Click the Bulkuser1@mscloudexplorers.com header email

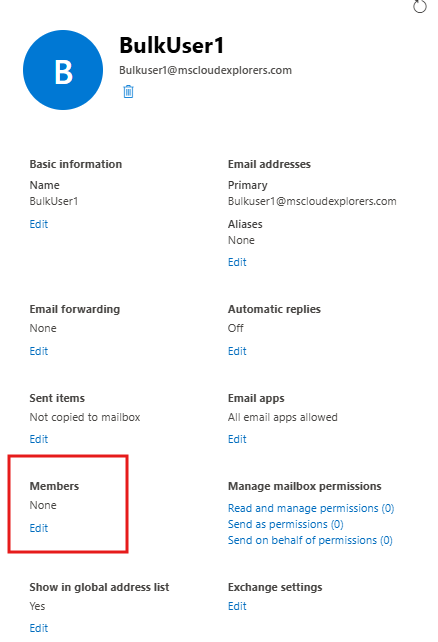pos(205,70)
